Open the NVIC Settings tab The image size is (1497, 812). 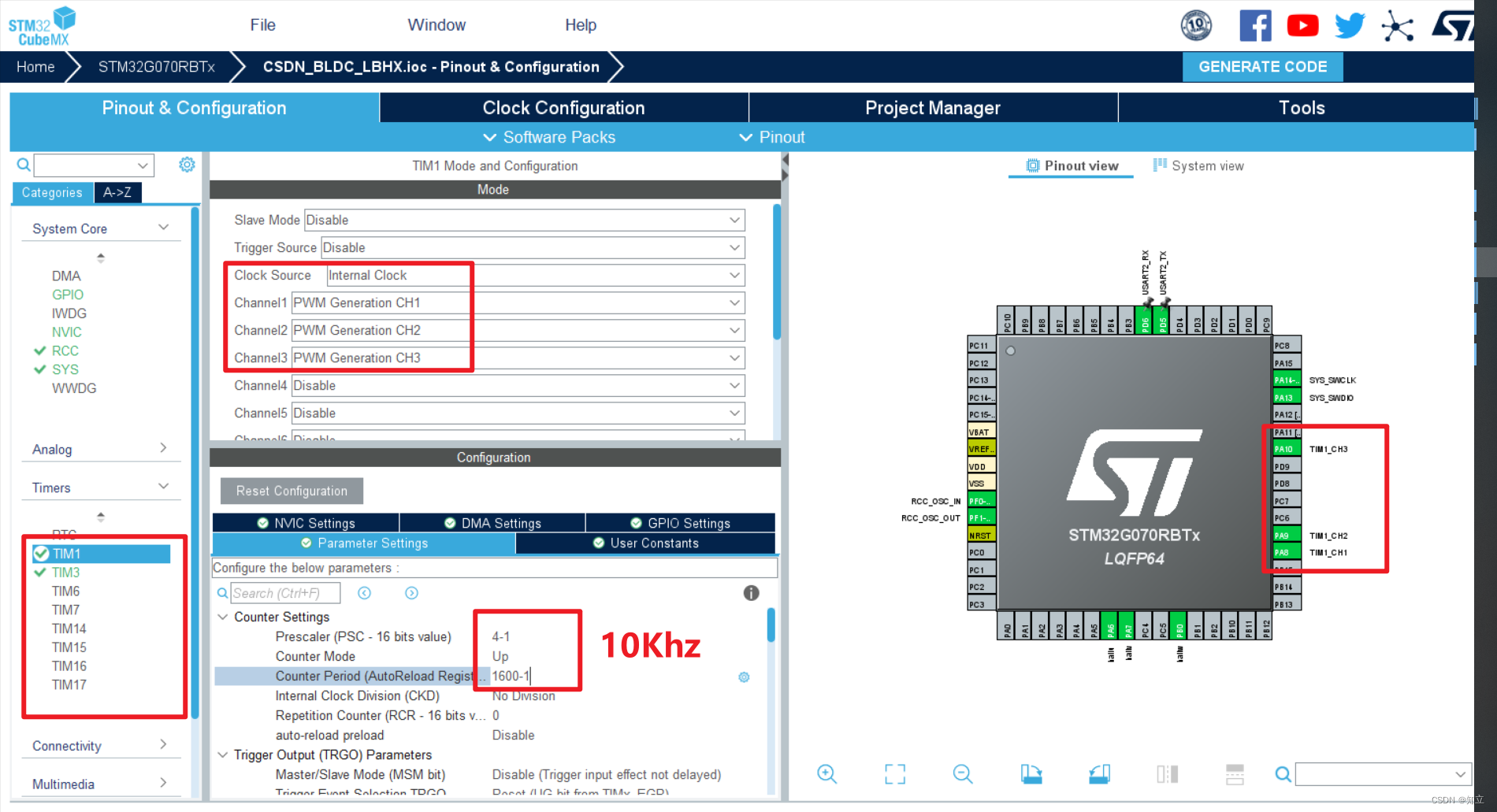tap(306, 523)
